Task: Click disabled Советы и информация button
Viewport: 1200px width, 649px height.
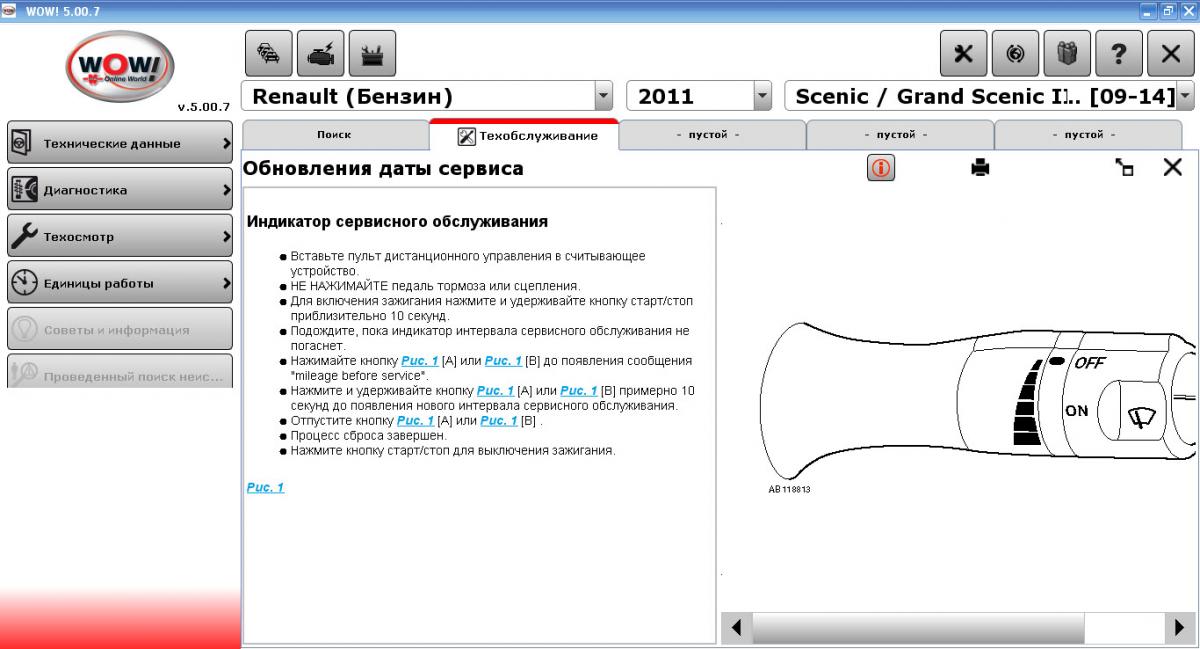Action: coord(120,330)
